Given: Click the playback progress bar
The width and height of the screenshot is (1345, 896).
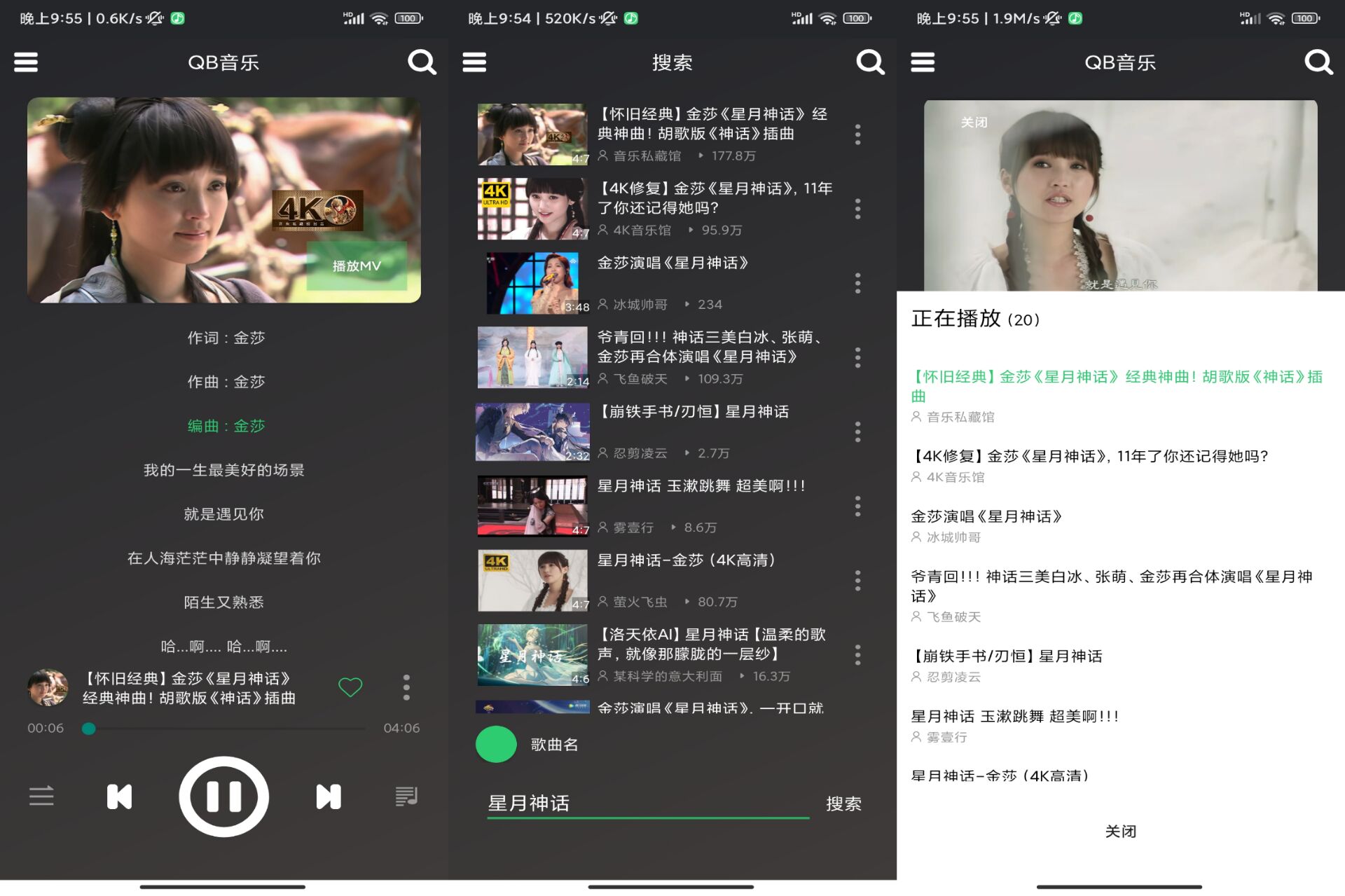Looking at the screenshot, I should tap(224, 729).
